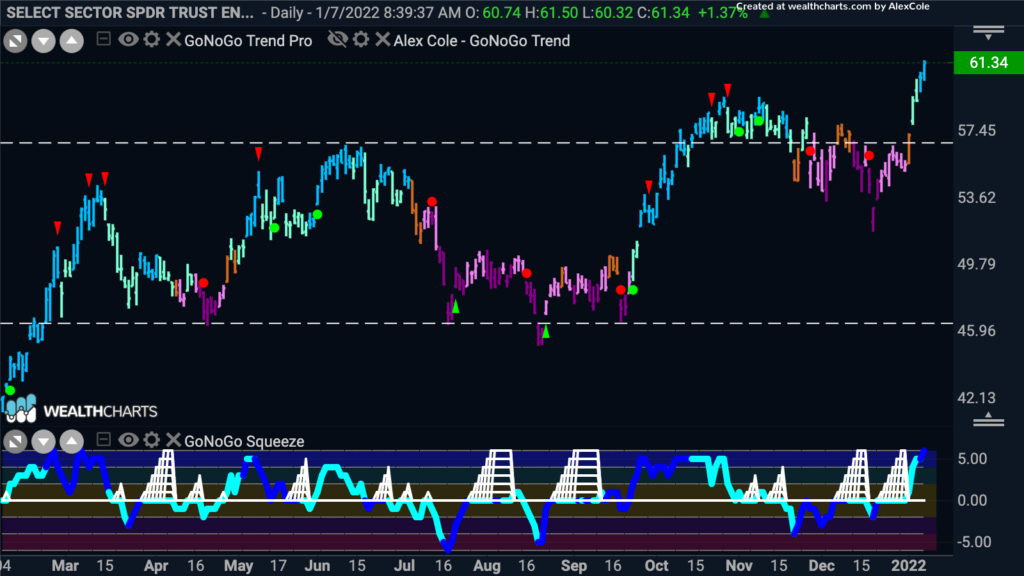Move the price chart pane up
1024x576 pixels.
click(72, 41)
